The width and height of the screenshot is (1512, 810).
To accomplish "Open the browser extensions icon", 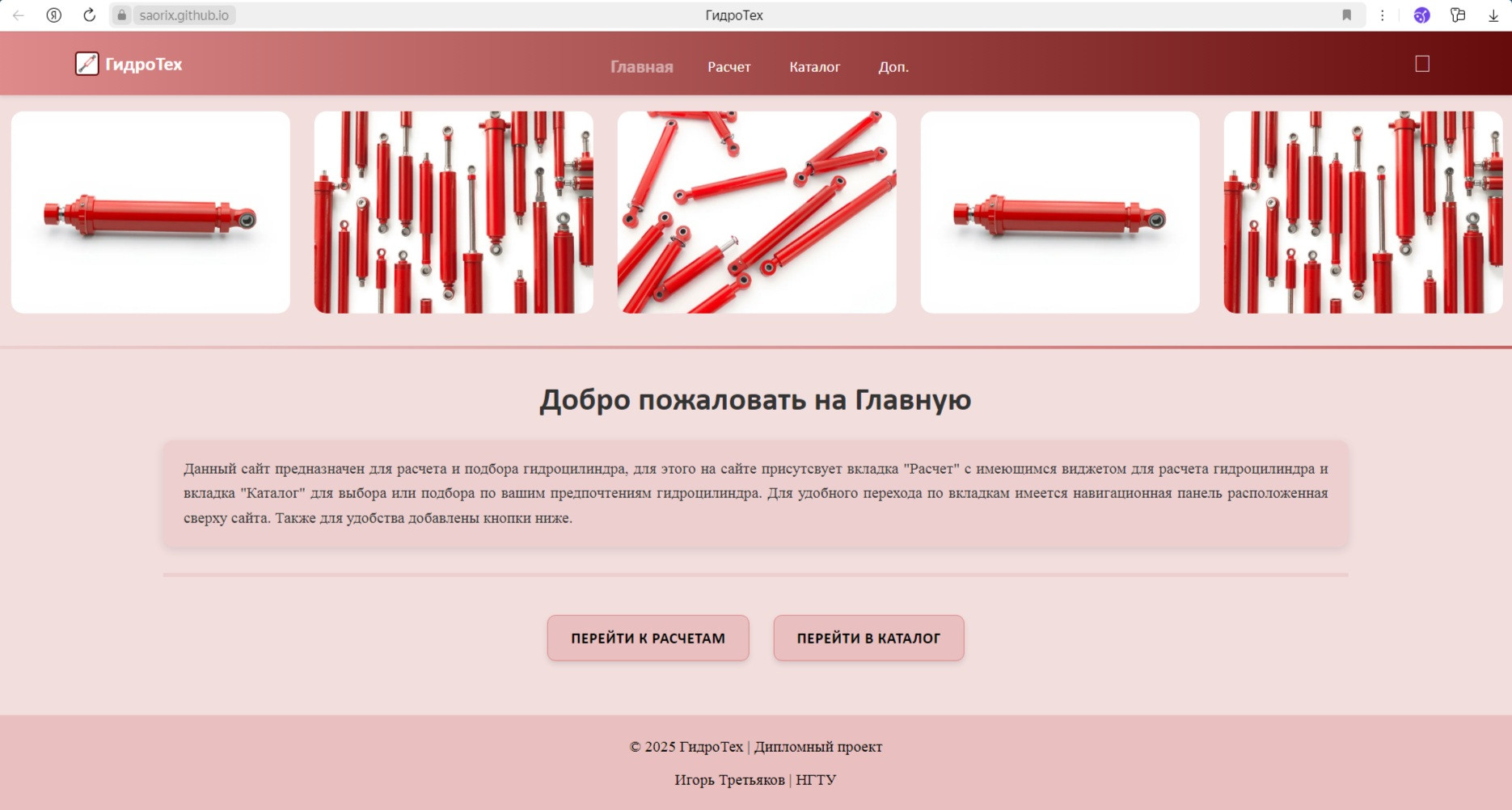I will [1458, 15].
